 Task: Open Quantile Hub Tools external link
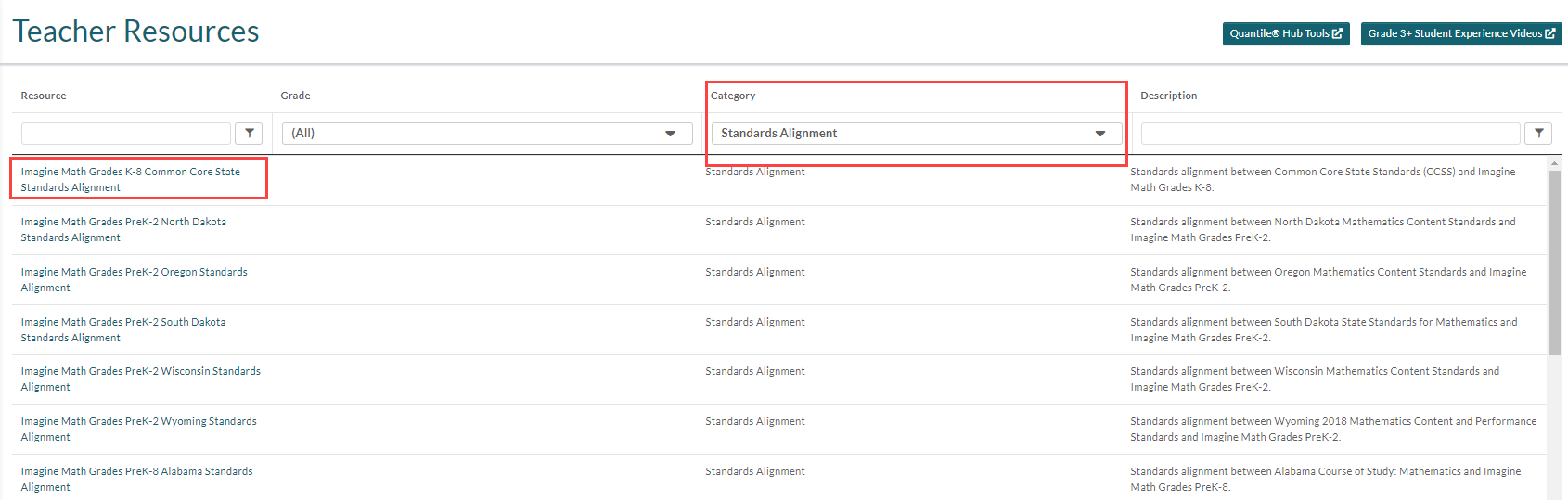(1285, 33)
